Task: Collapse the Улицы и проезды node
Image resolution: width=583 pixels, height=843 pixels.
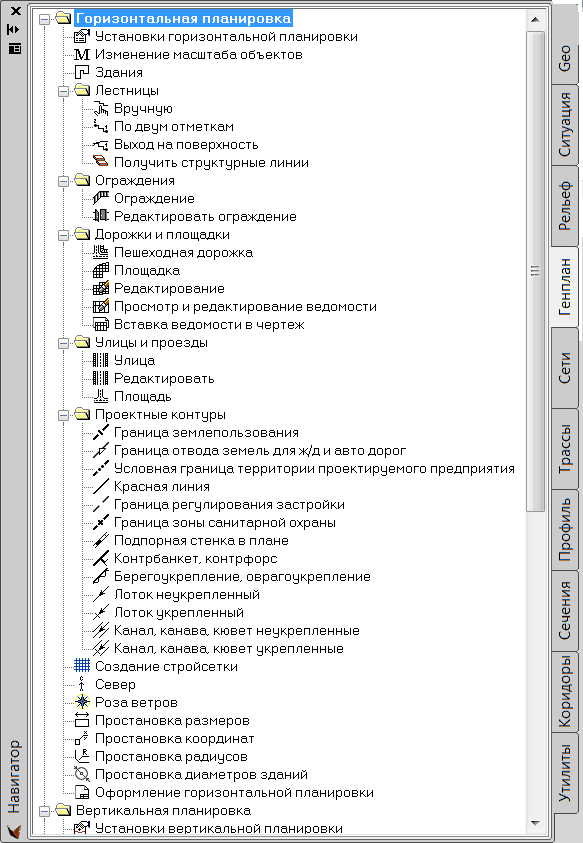Action: pyautogui.click(x=63, y=342)
